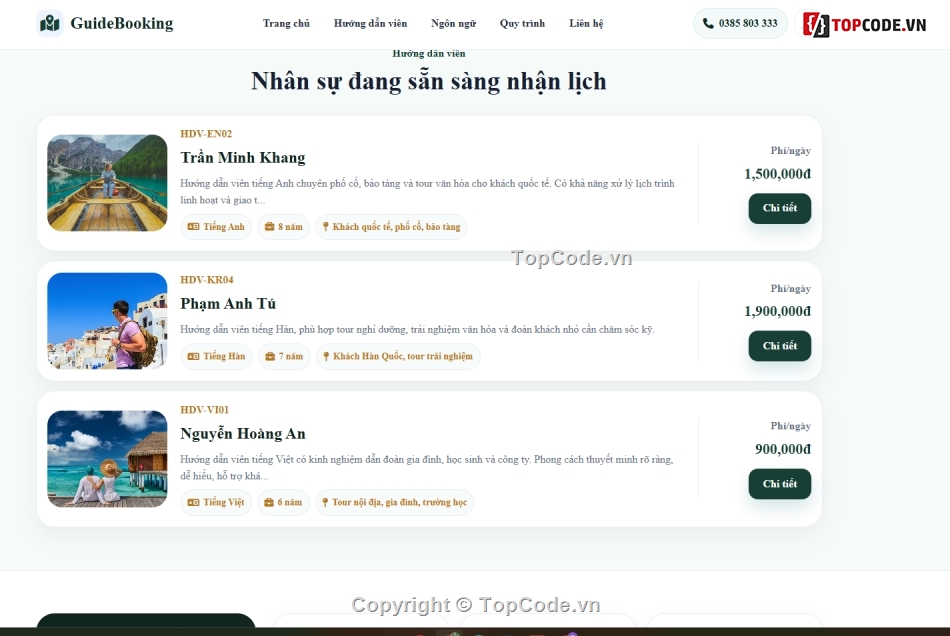Click the GuideBooking brand name
This screenshot has height=636, width=950.
(122, 24)
